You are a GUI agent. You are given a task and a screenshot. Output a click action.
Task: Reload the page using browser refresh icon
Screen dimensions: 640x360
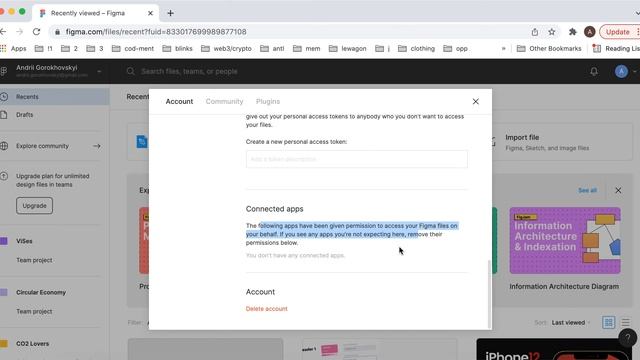coord(36,32)
